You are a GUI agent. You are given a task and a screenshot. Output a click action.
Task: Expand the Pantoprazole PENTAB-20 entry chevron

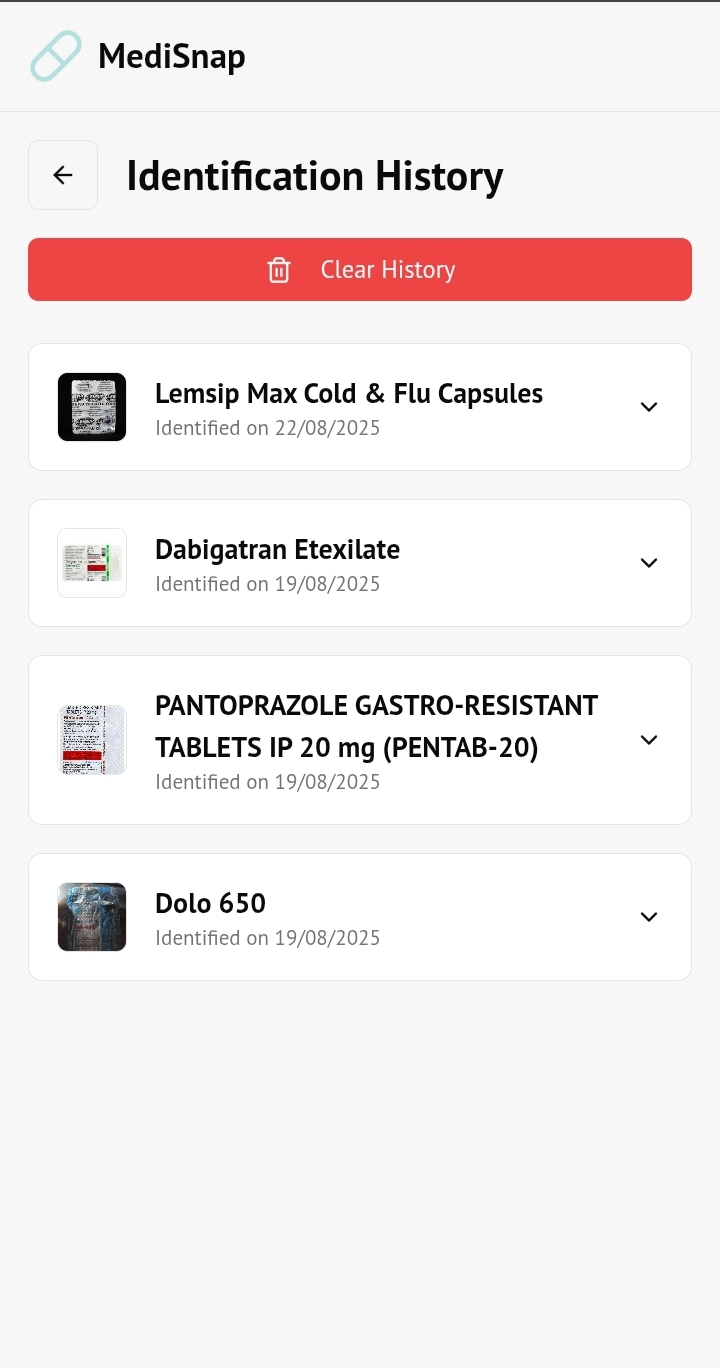point(649,740)
